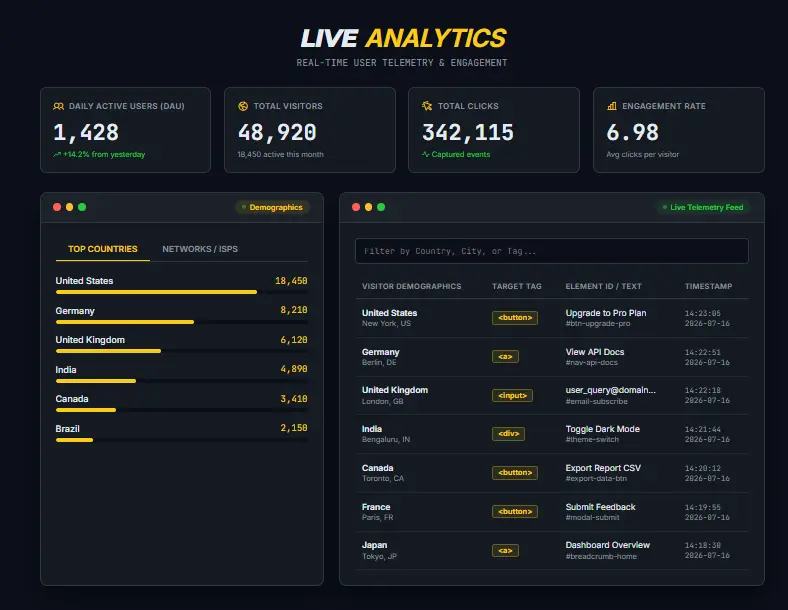Click 'New York, US' location text

tap(386, 324)
